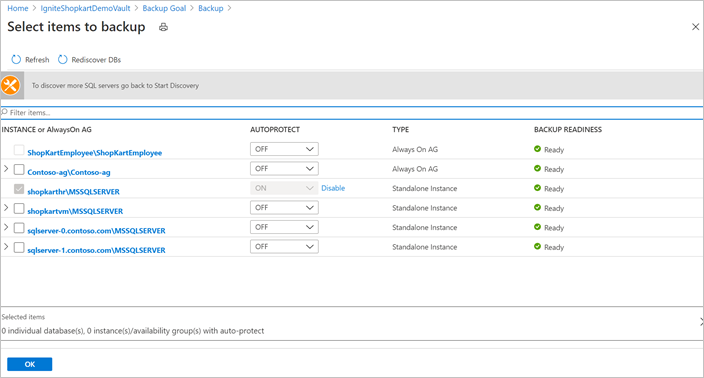Click AUTOPROTECT column header
Screen dimensions: 704x378
point(275,130)
